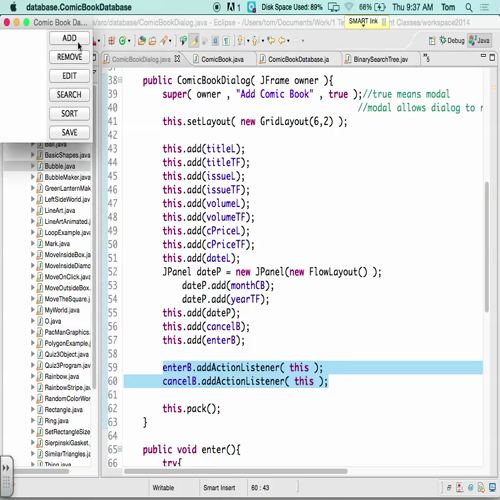Click the Back navigation arrow icon

coord(282,41)
